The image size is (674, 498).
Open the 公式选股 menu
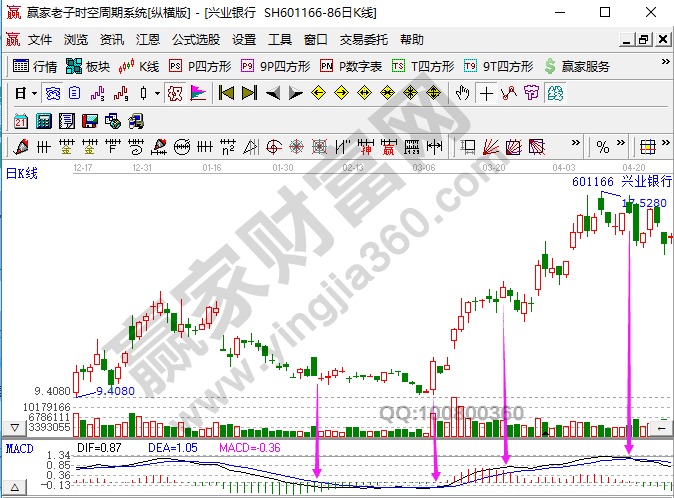pos(195,40)
